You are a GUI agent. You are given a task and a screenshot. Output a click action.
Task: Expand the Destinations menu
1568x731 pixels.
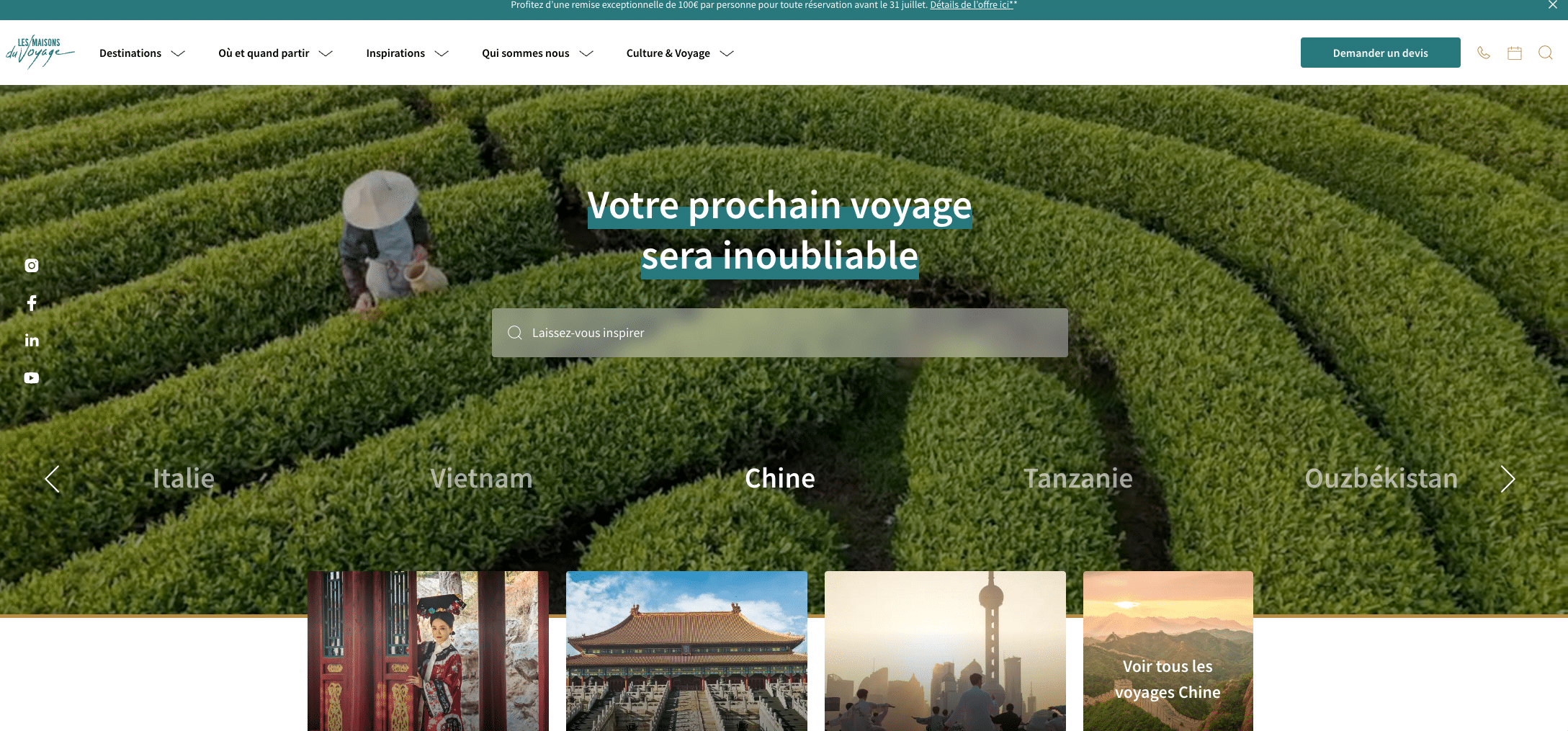[x=142, y=53]
